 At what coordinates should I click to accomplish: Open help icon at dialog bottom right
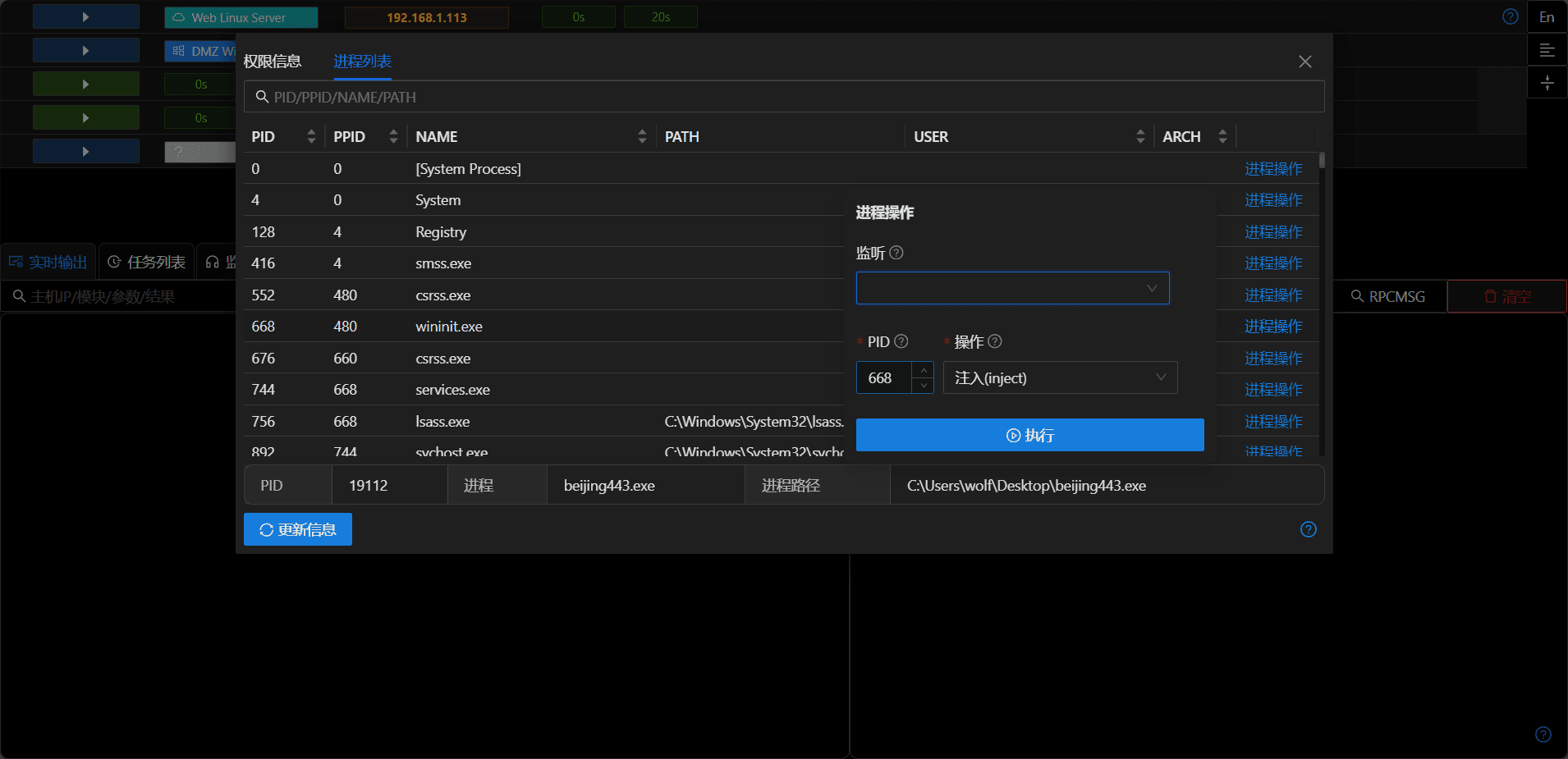pos(1309,529)
